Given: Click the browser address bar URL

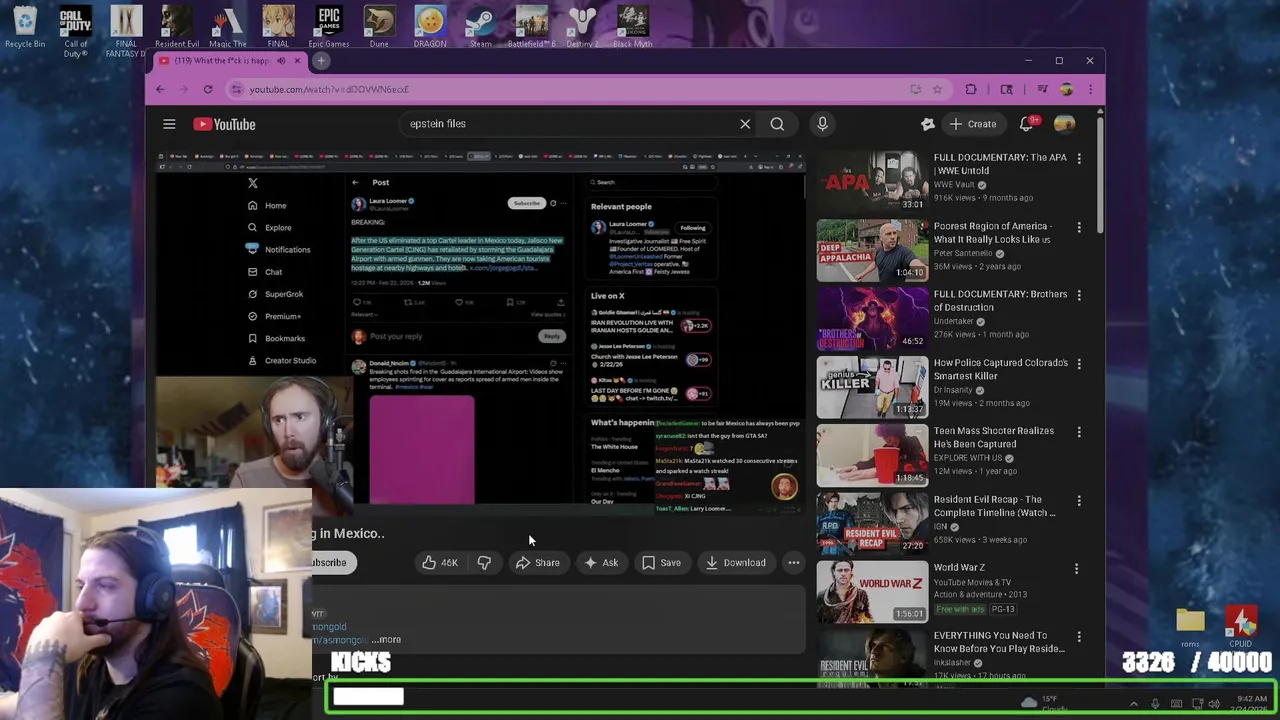Looking at the screenshot, I should click(329, 89).
